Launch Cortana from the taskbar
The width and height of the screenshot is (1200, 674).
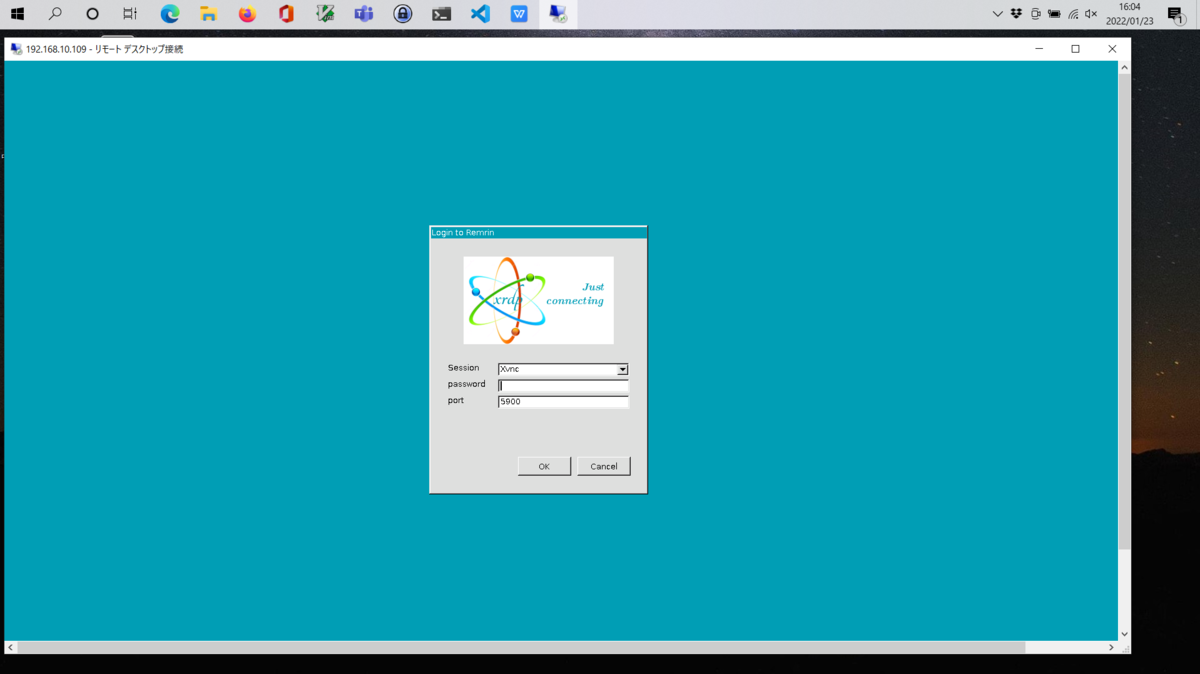(92, 14)
